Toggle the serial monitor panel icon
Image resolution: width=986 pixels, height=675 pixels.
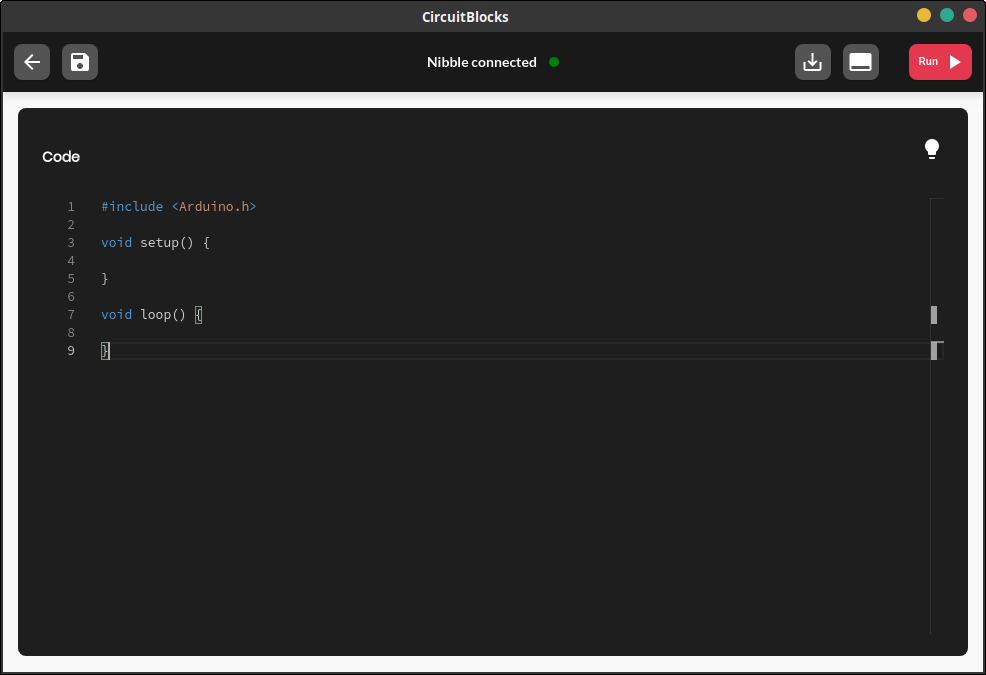click(860, 62)
